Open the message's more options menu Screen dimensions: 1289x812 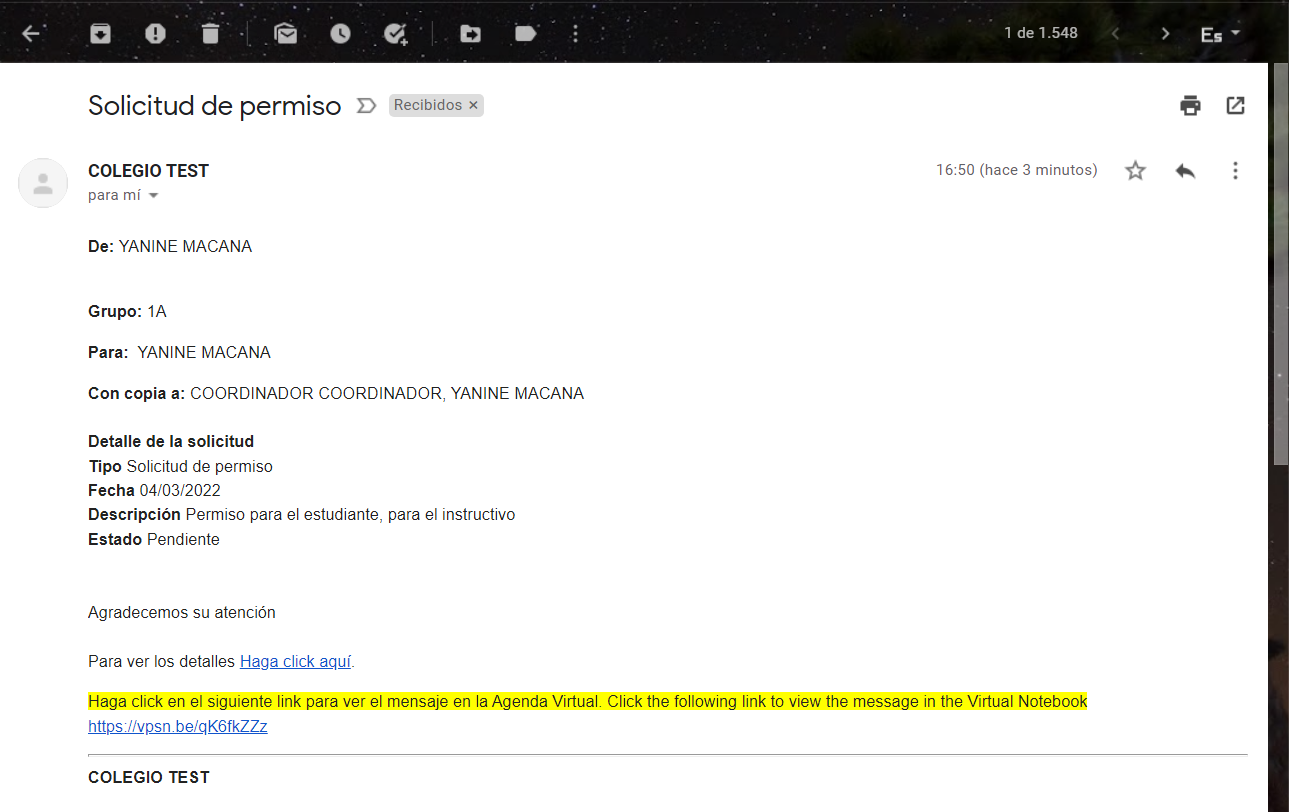tap(1235, 171)
